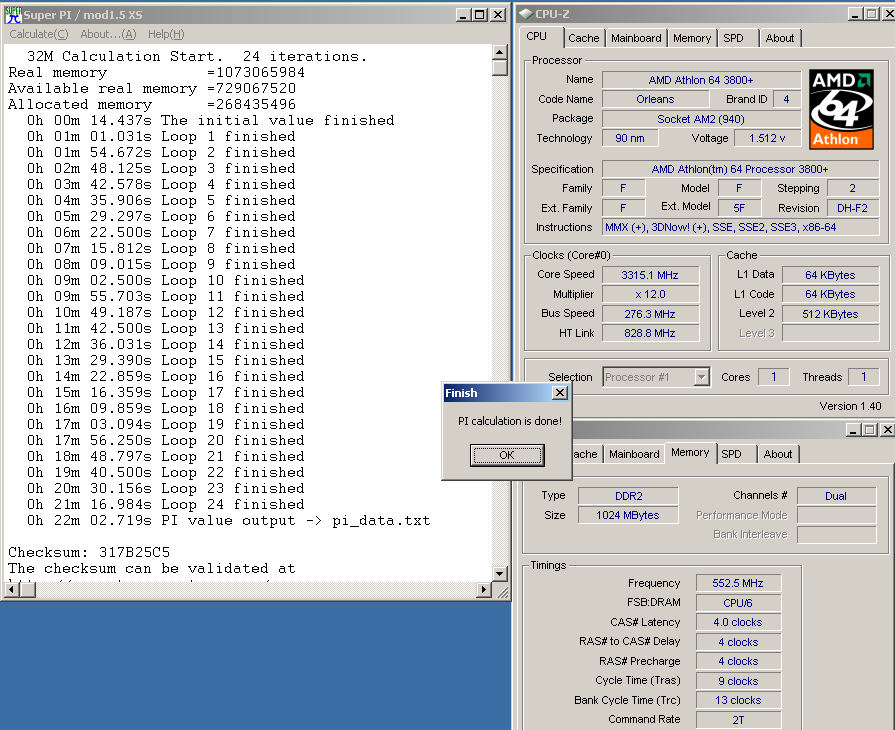This screenshot has width=895, height=730.
Task: Click the Super PI window resize grip
Action: (x=502, y=592)
